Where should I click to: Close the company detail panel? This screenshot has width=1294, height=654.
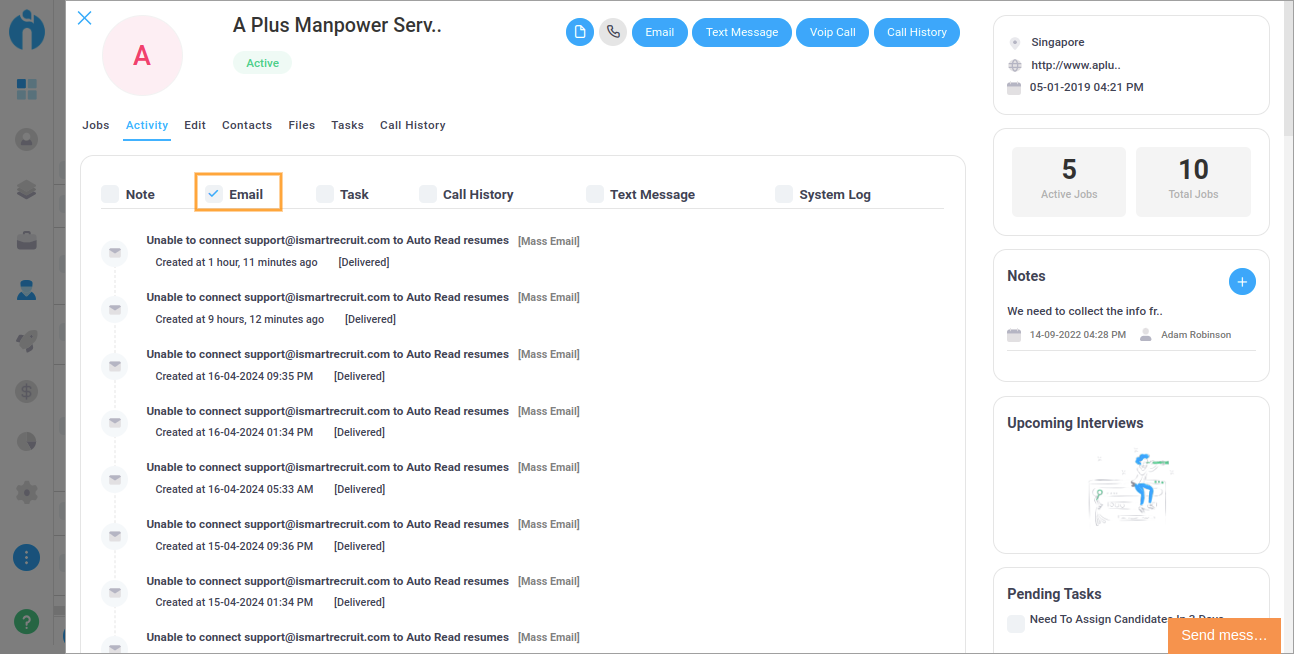pos(85,18)
